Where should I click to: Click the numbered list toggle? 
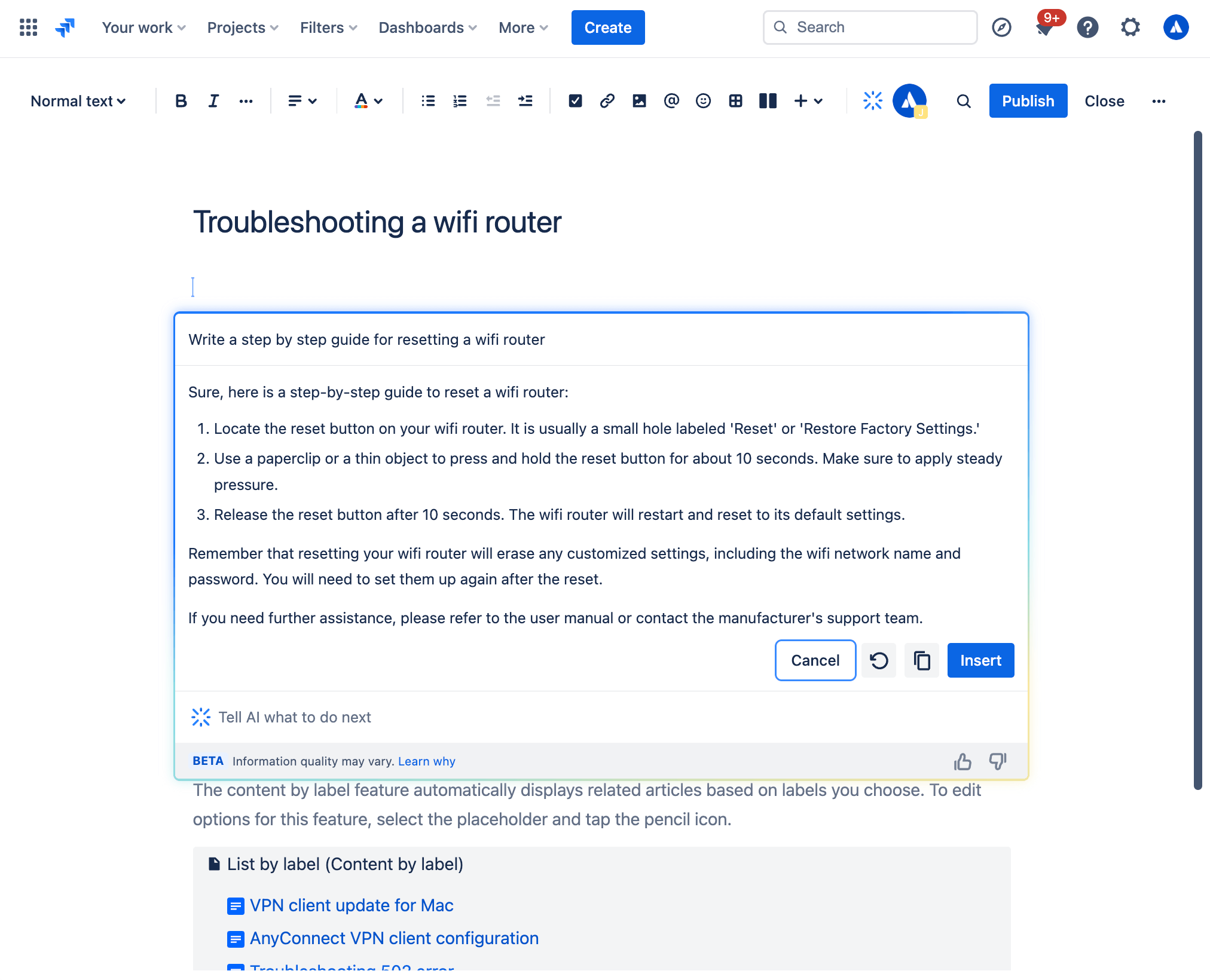tap(459, 100)
